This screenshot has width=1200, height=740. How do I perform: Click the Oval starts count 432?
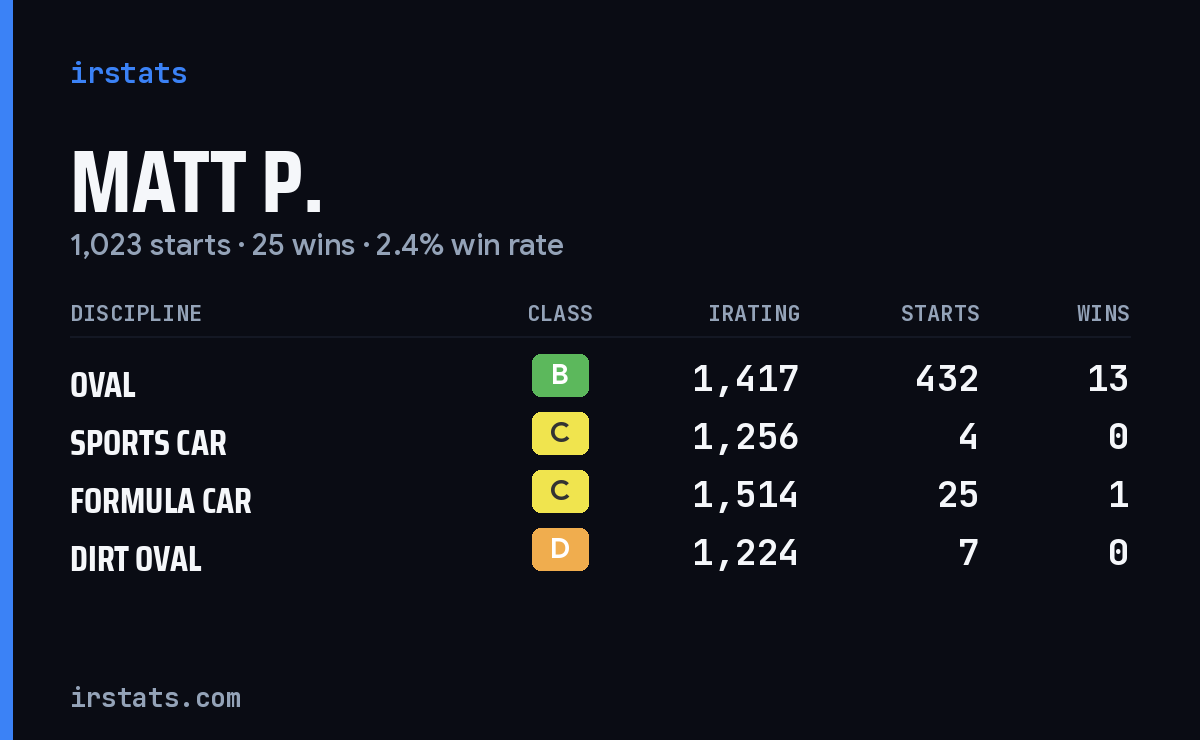tap(947, 379)
